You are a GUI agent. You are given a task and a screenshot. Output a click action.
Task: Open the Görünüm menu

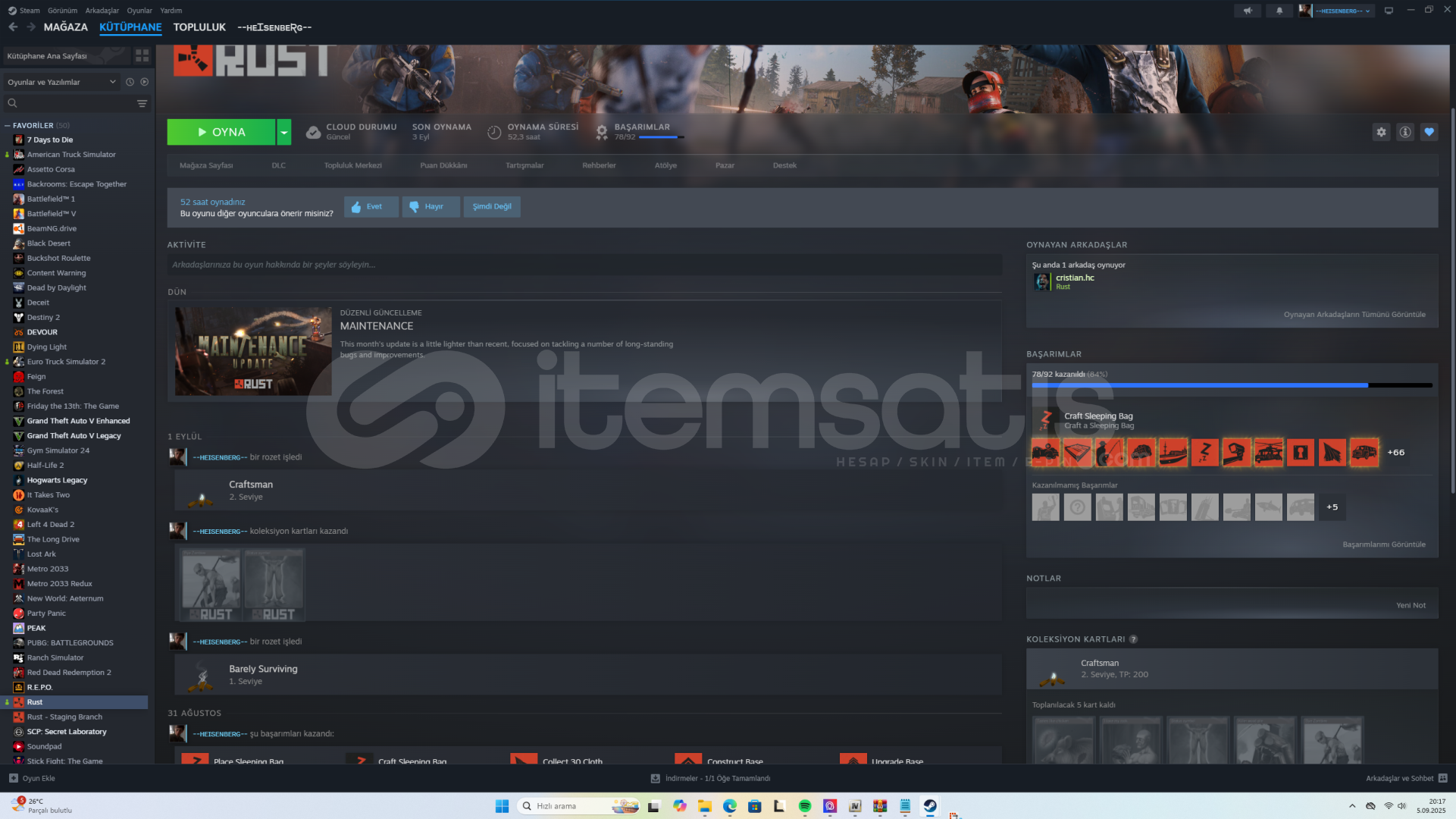point(62,11)
